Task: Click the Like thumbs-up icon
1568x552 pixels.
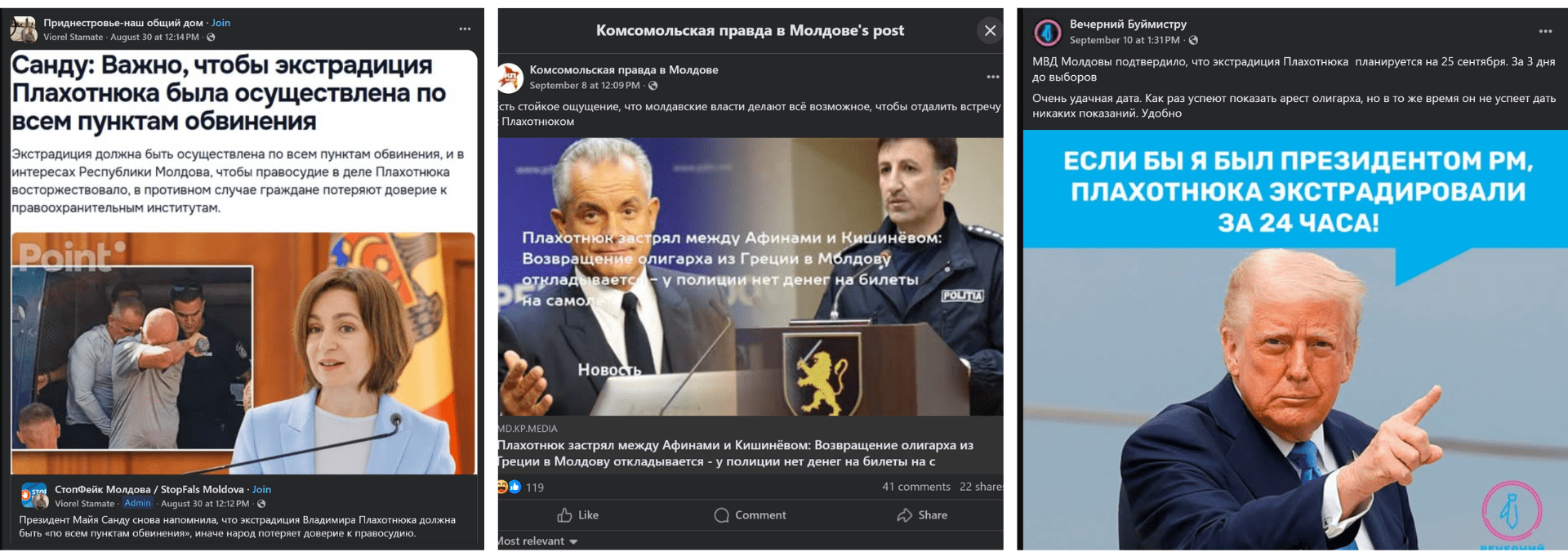Action: (564, 515)
